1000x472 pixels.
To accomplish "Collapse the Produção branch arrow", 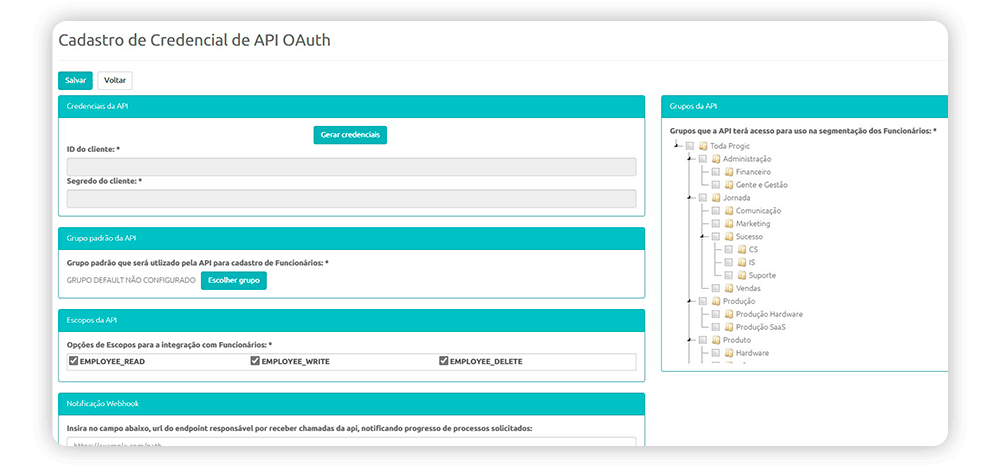I will click(689, 301).
